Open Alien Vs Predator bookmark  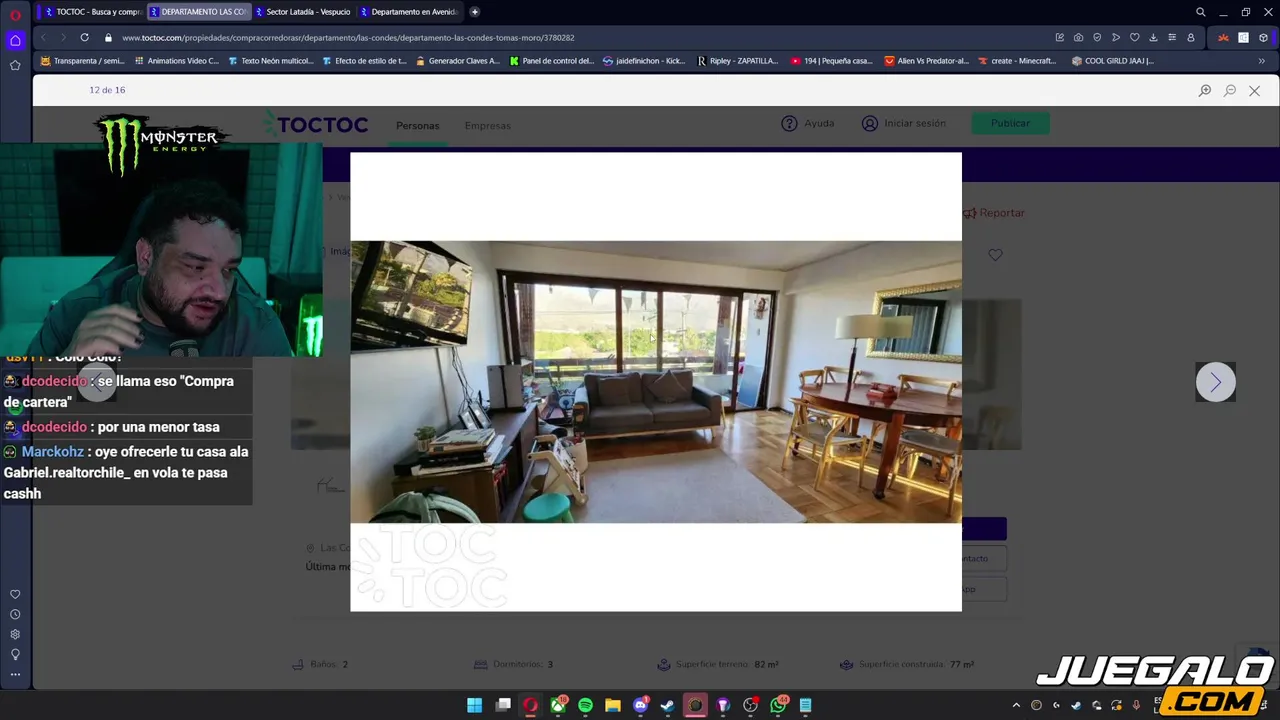(x=926, y=61)
